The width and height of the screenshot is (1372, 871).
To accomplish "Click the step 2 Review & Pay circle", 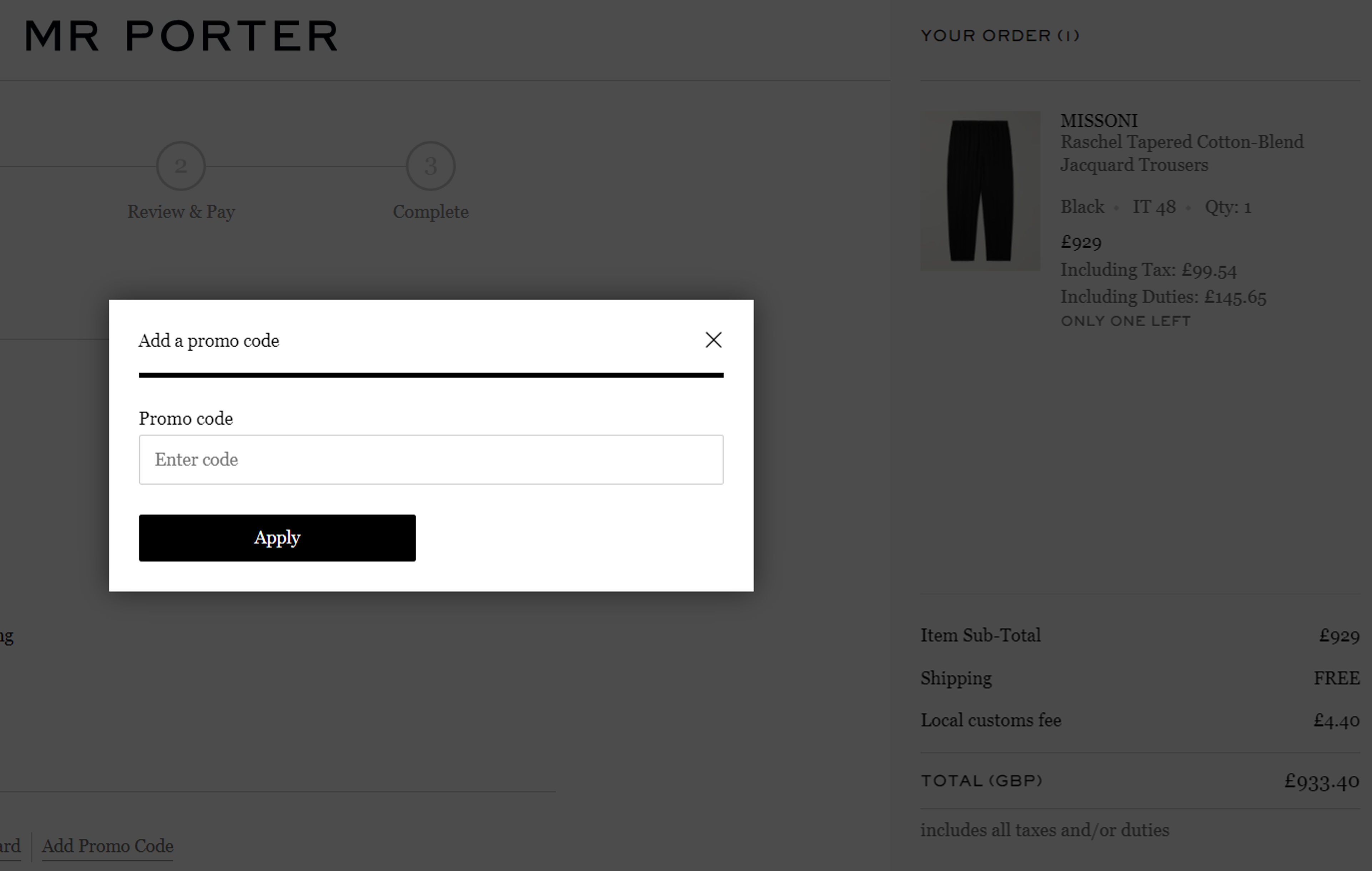I will [181, 166].
